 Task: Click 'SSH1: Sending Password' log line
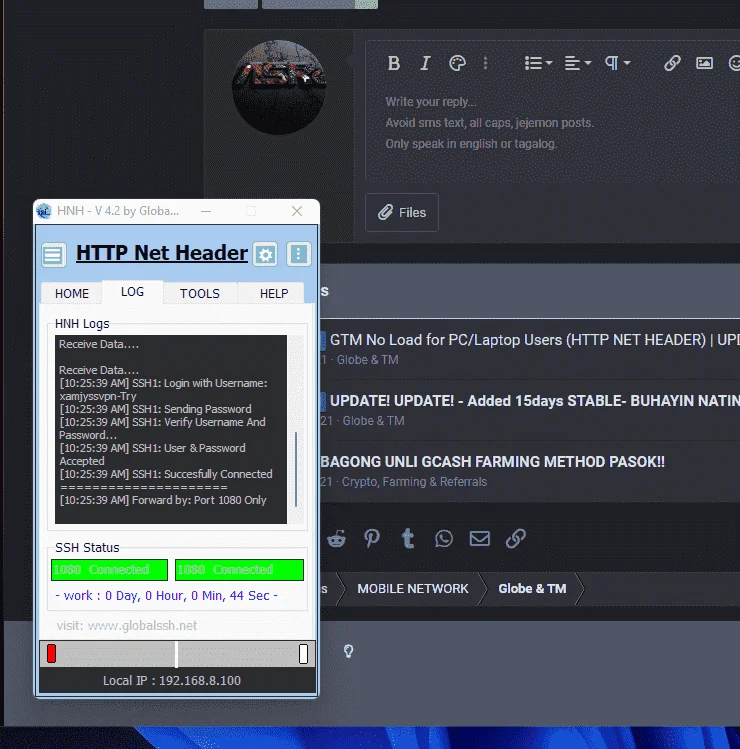(x=155, y=409)
